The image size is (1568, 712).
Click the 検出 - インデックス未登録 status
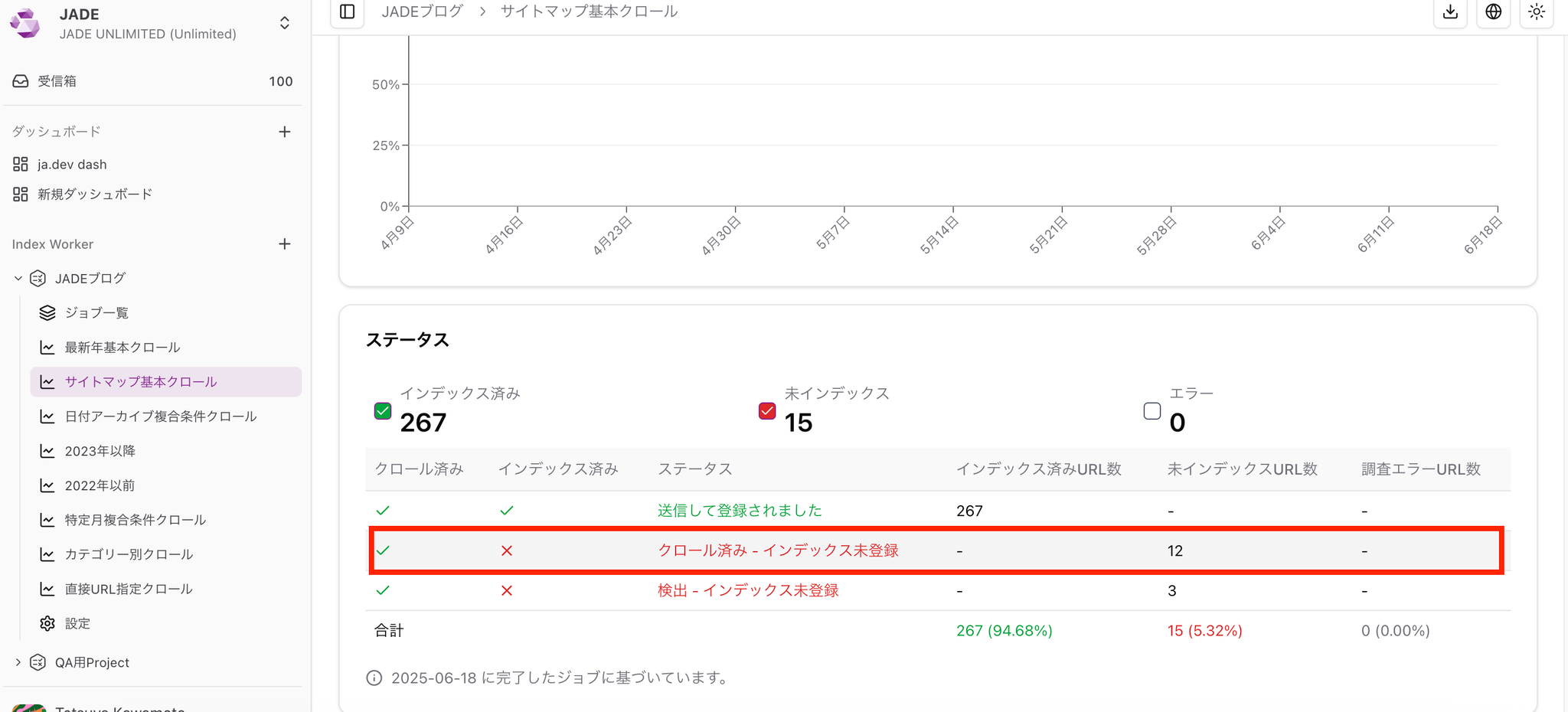[x=748, y=590]
